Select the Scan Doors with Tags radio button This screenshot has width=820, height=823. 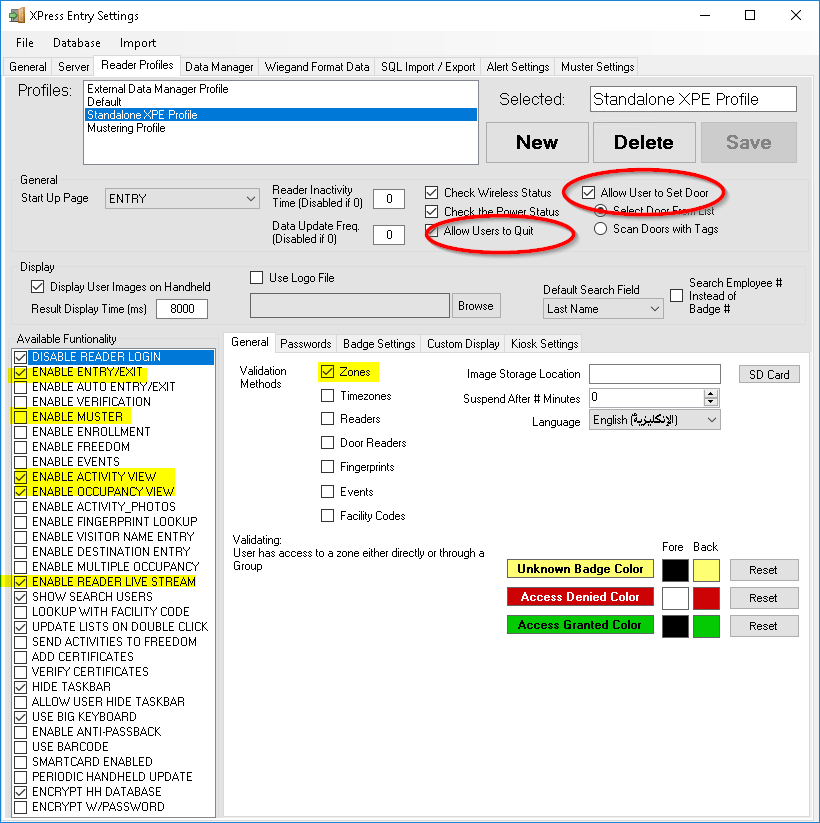(600, 229)
